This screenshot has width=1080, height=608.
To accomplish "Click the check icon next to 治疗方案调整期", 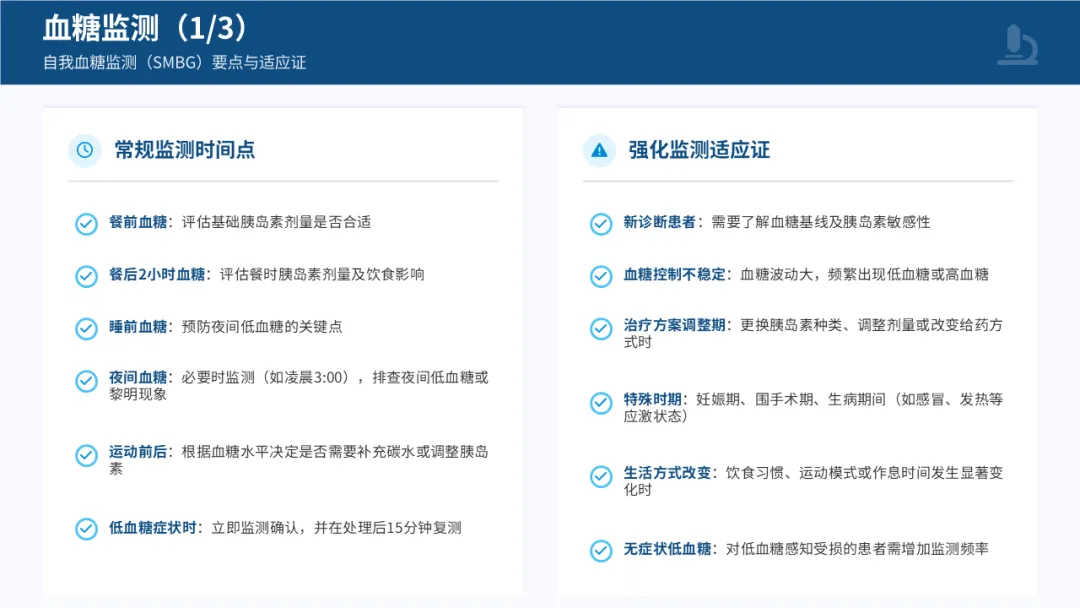I will 601,328.
